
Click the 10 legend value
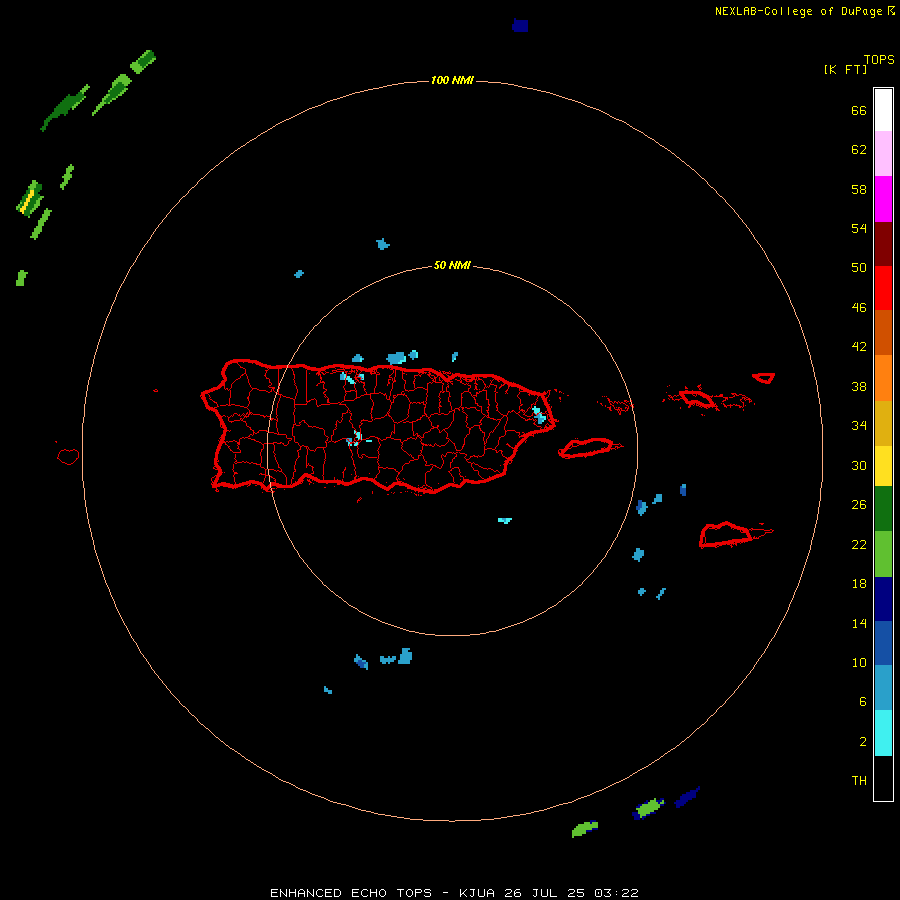(x=859, y=663)
